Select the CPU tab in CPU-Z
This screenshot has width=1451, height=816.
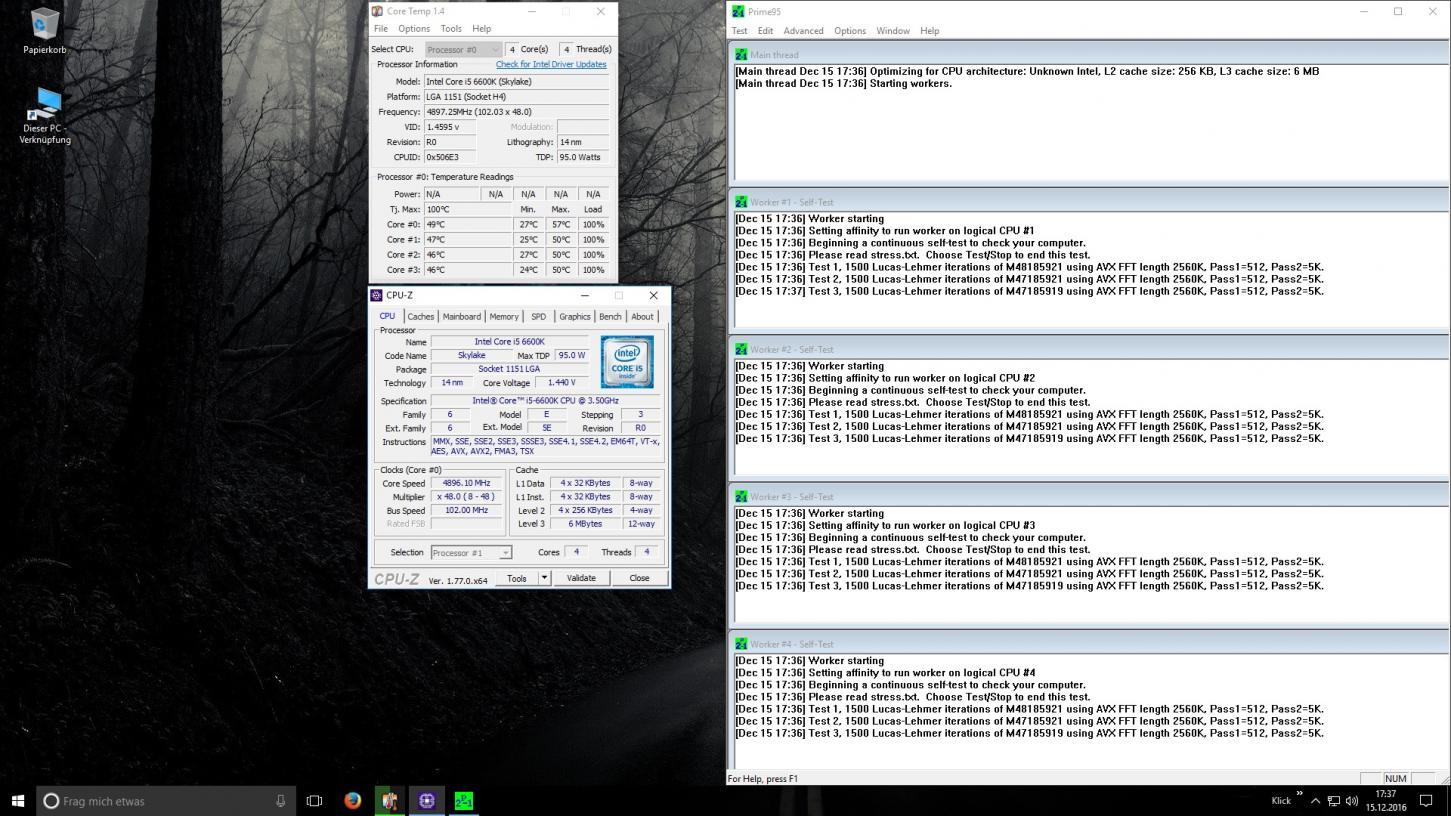[x=387, y=316]
